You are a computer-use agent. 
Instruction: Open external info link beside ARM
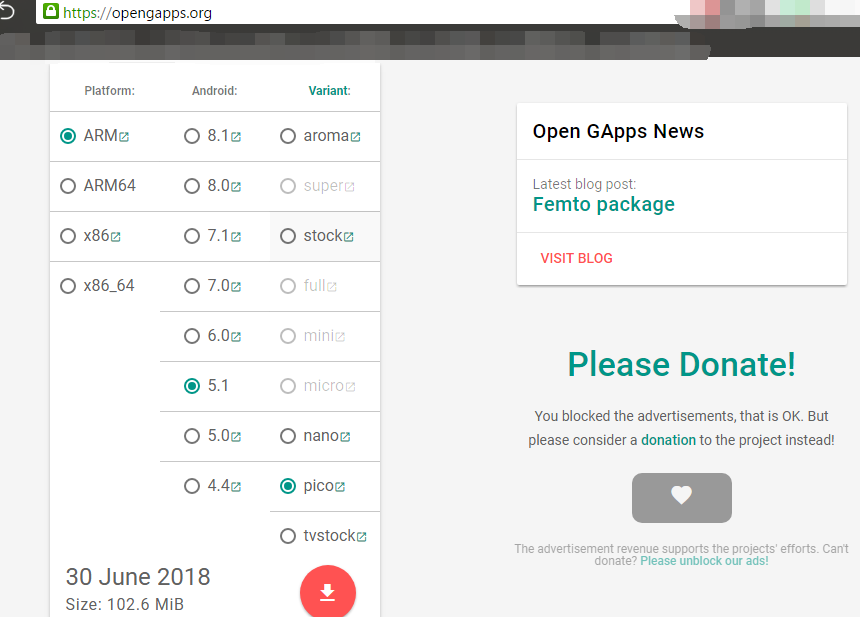[x=124, y=137]
